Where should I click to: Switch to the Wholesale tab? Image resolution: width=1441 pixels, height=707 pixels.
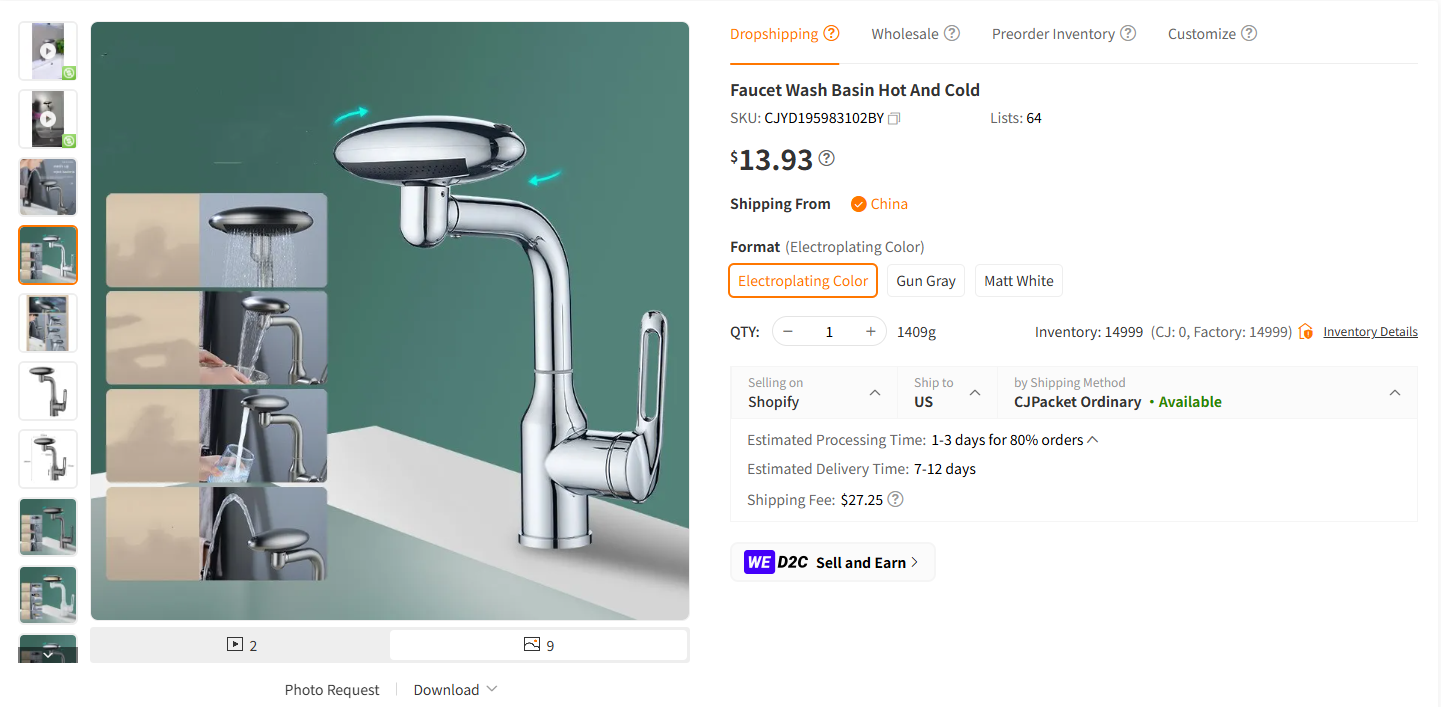905,32
